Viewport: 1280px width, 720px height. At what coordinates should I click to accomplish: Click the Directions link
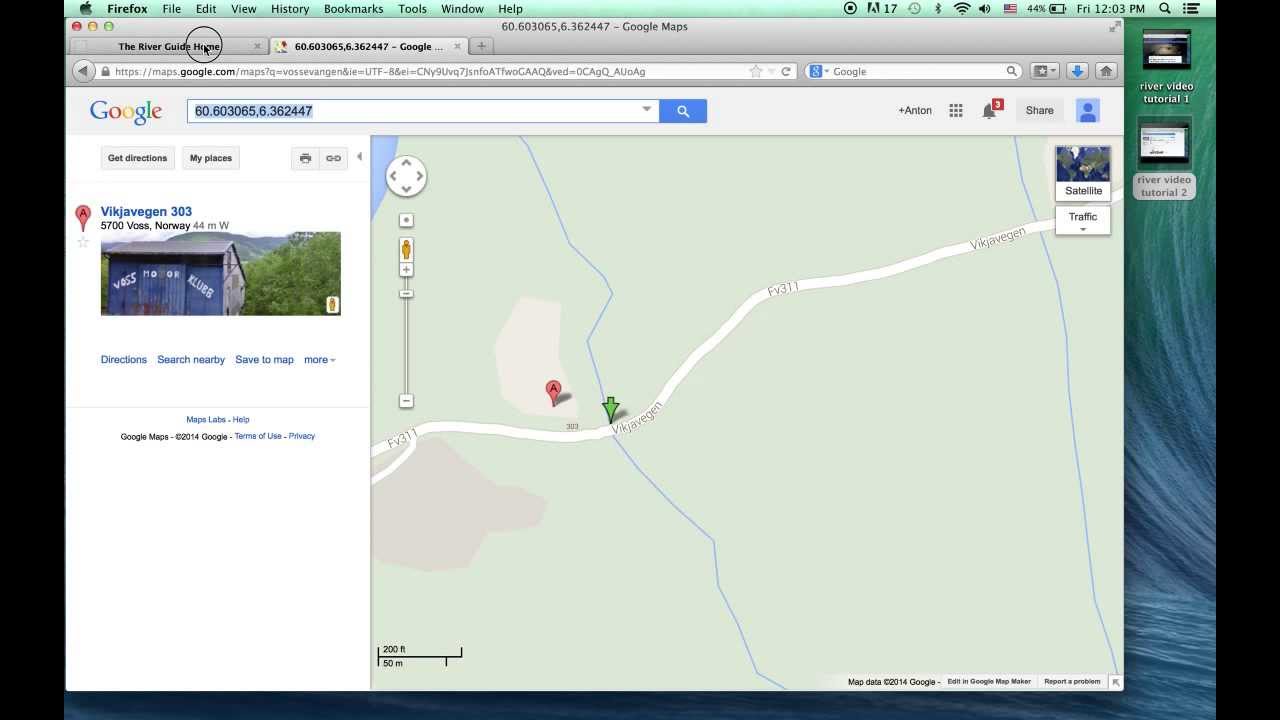tap(124, 360)
